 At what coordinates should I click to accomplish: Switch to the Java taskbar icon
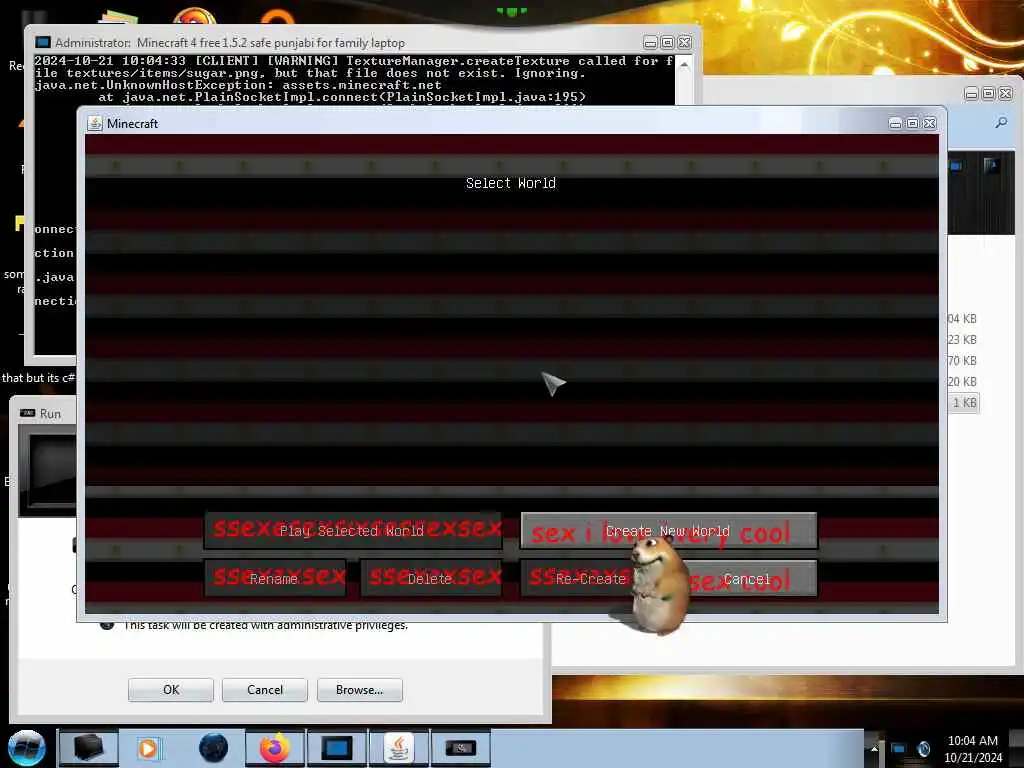399,748
